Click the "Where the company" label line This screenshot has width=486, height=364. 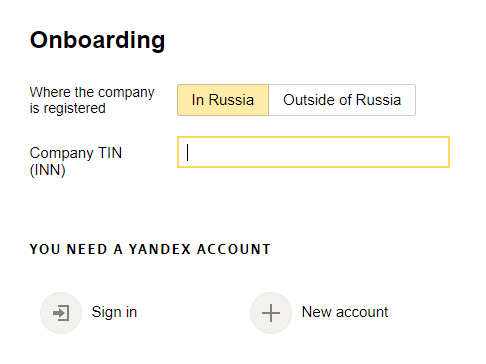pyautogui.click(x=92, y=92)
